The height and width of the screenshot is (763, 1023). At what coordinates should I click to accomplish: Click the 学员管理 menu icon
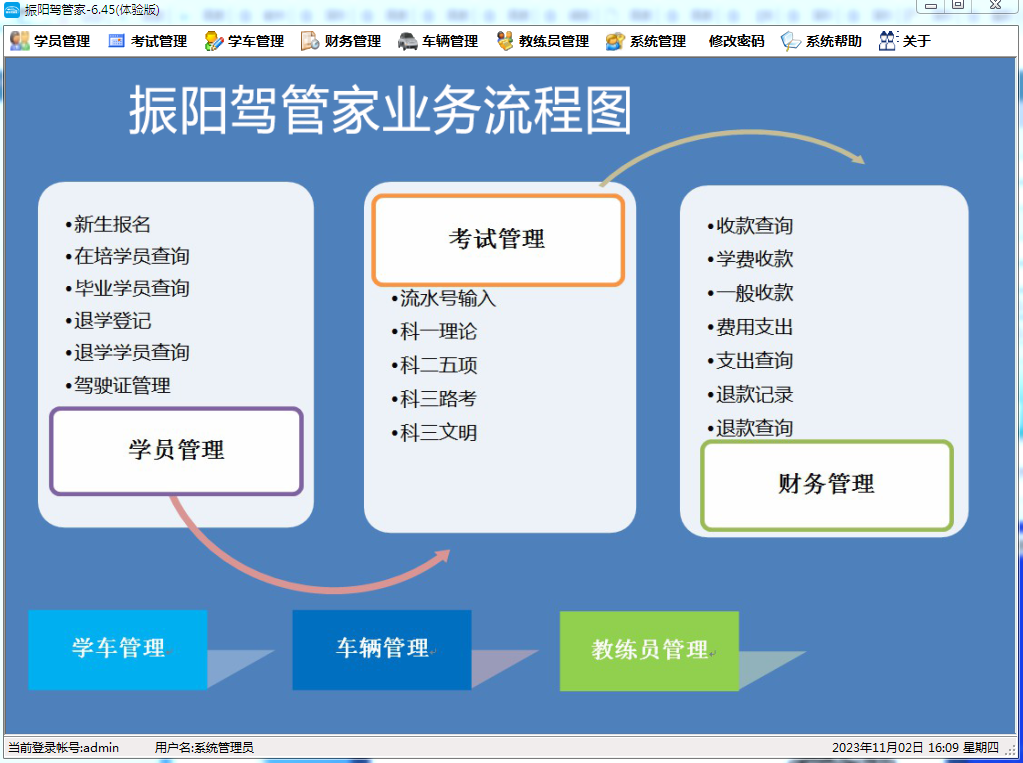(20, 41)
